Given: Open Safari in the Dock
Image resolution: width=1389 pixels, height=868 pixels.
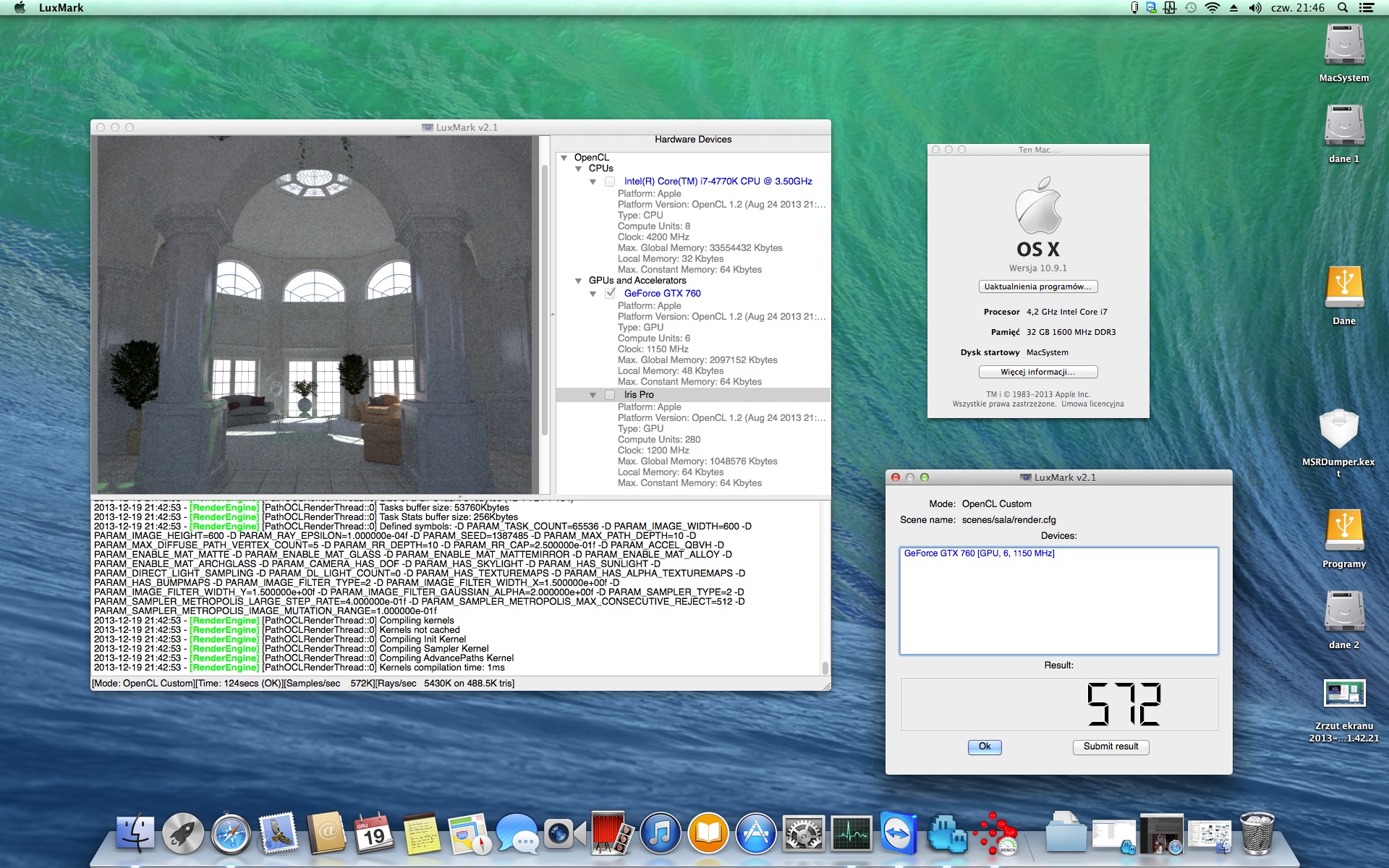Looking at the screenshot, I should 231,833.
